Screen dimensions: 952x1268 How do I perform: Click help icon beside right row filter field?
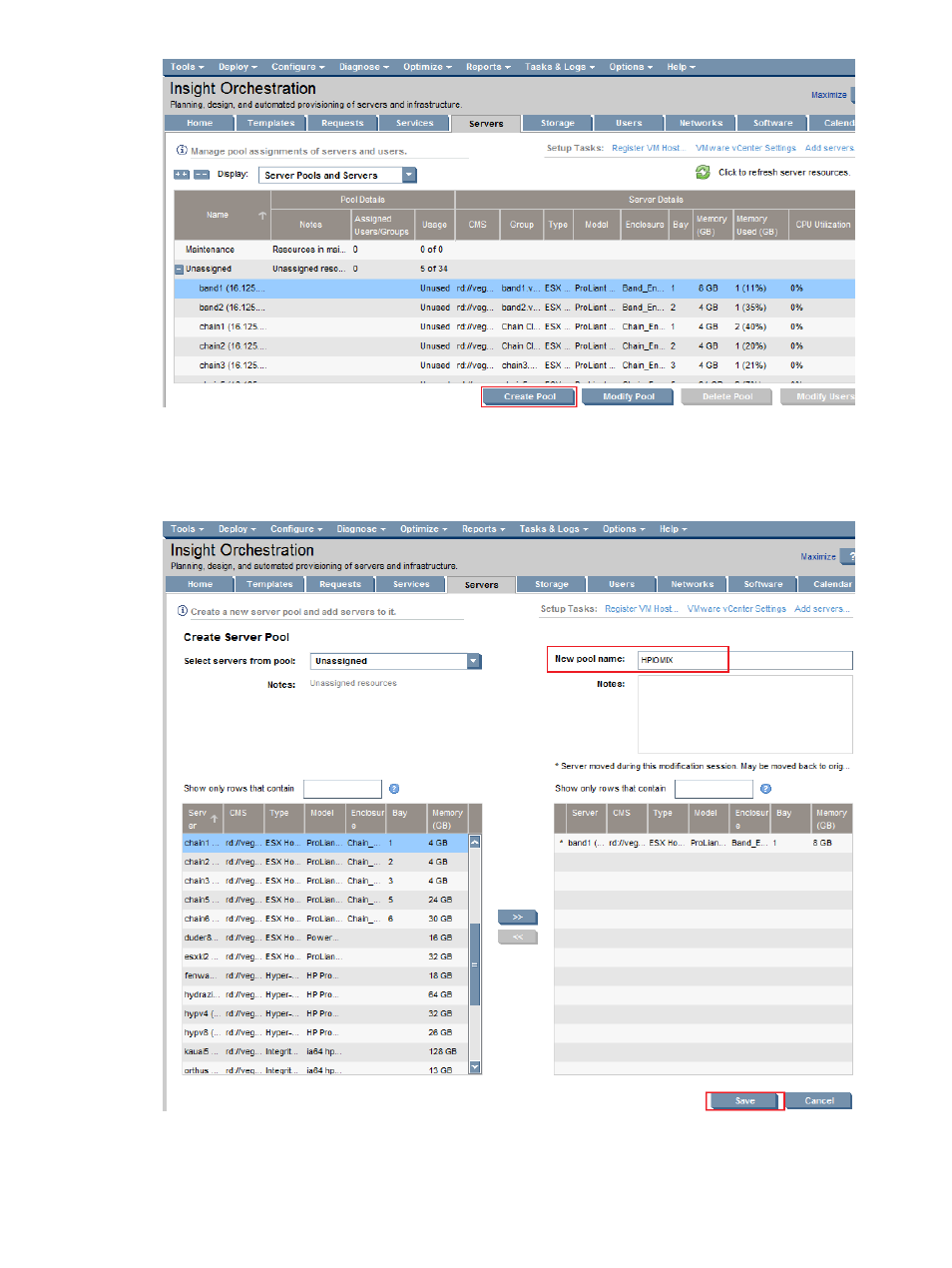[765, 789]
